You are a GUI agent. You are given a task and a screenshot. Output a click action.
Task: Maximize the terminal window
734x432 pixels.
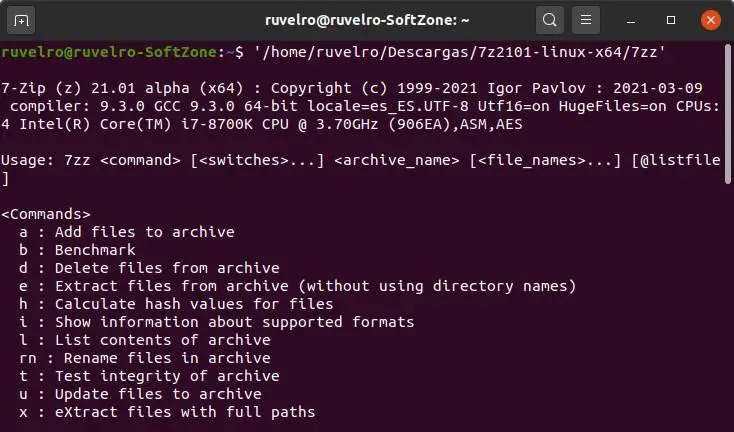(x=671, y=20)
